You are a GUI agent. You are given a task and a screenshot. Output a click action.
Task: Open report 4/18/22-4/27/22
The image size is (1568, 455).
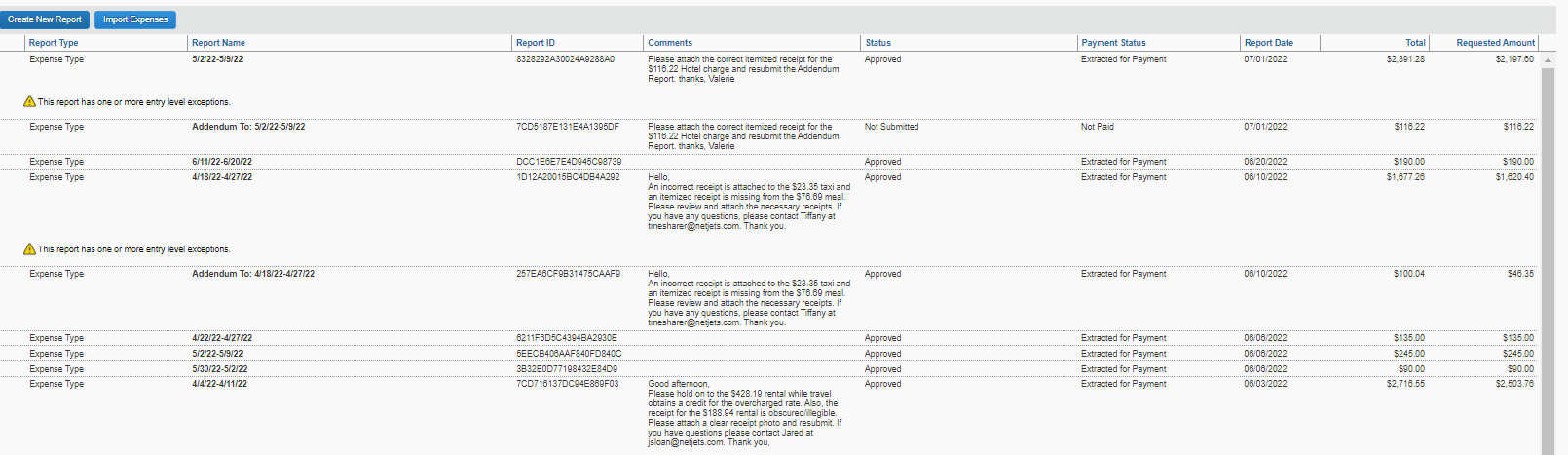(x=222, y=177)
